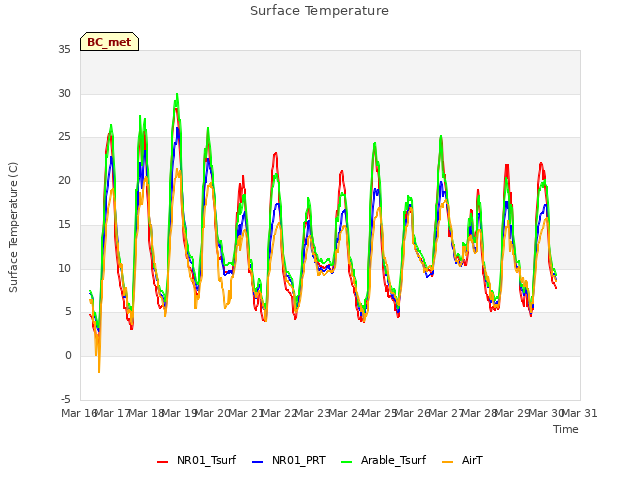Click the Mar 22 x-axis tick label
The width and height of the screenshot is (640, 480).
(280, 413)
